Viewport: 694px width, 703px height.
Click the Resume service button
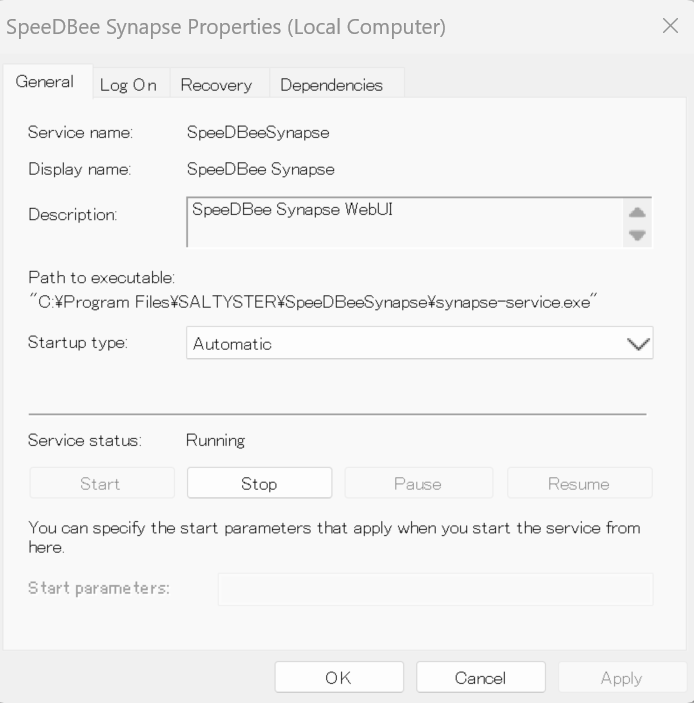(579, 484)
